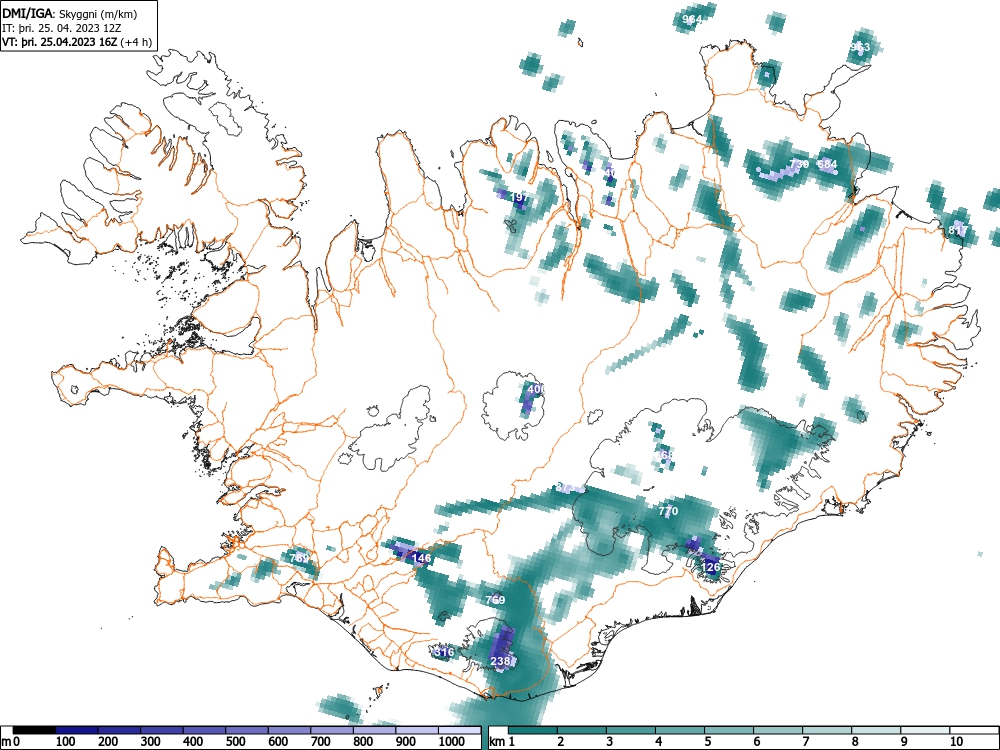Click the dark teal 1–2 km legend swatch
This screenshot has height=750, width=1000.
533,730
